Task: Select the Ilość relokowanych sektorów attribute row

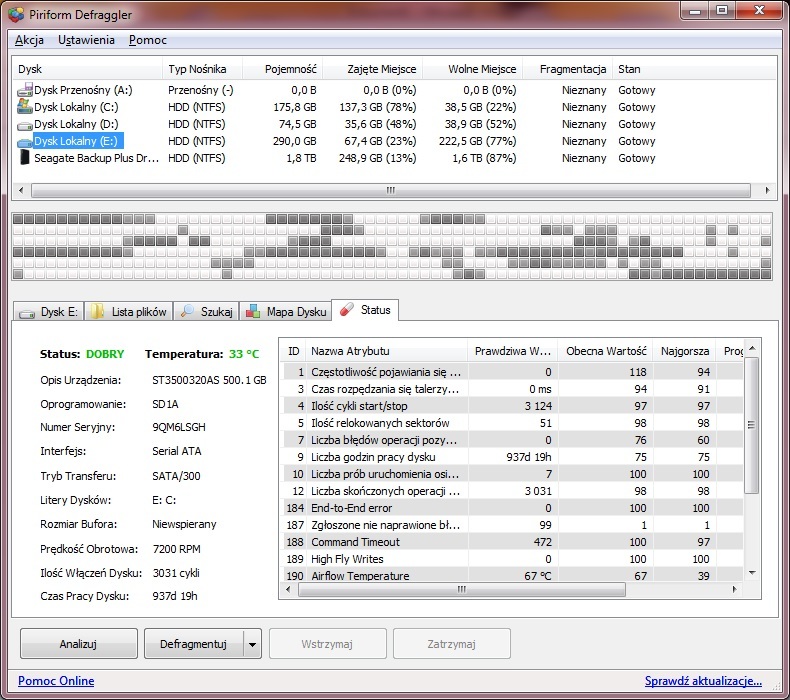Action: (512, 423)
